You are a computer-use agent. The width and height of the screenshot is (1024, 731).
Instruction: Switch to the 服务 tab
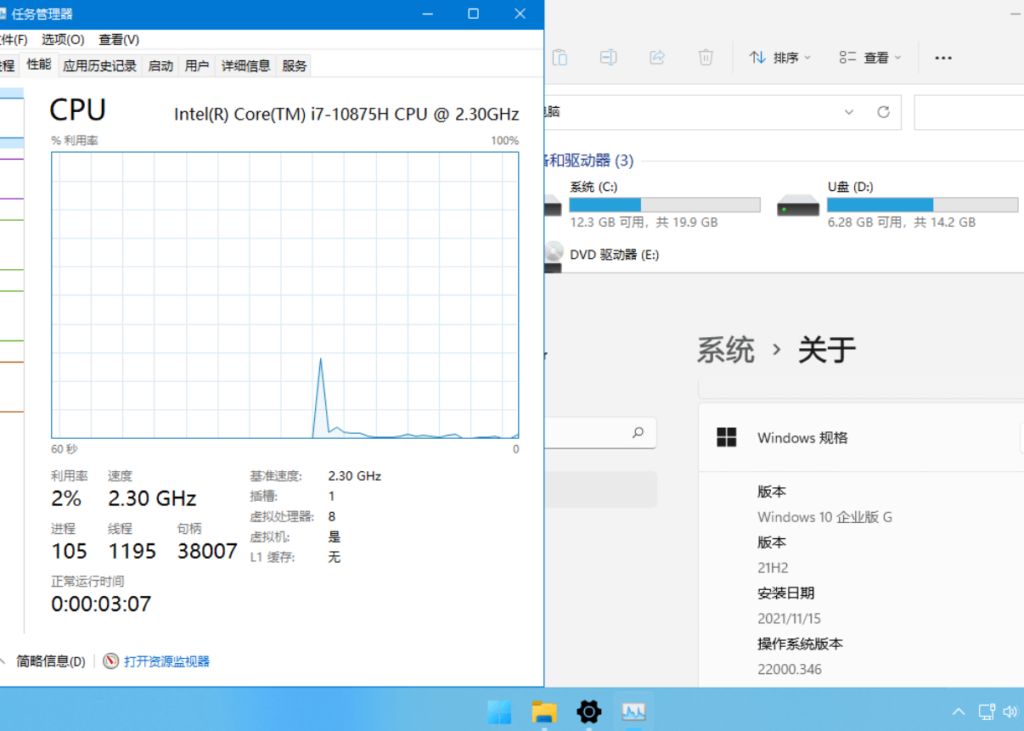tap(294, 65)
